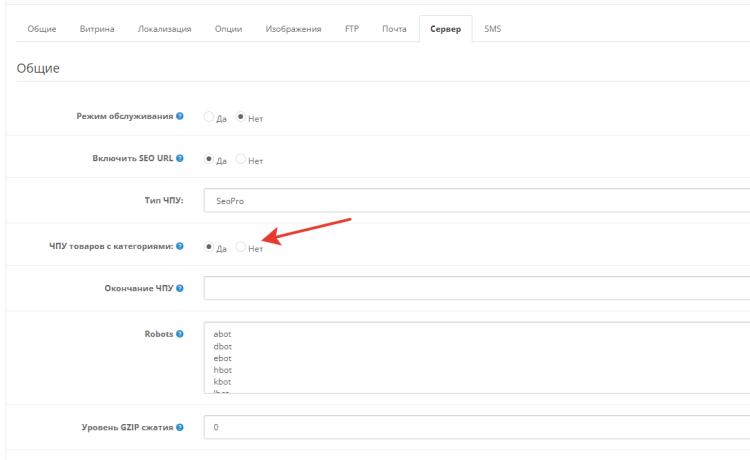Open the Витрина tab
Viewport: 750px width, 460px height.
96,29
